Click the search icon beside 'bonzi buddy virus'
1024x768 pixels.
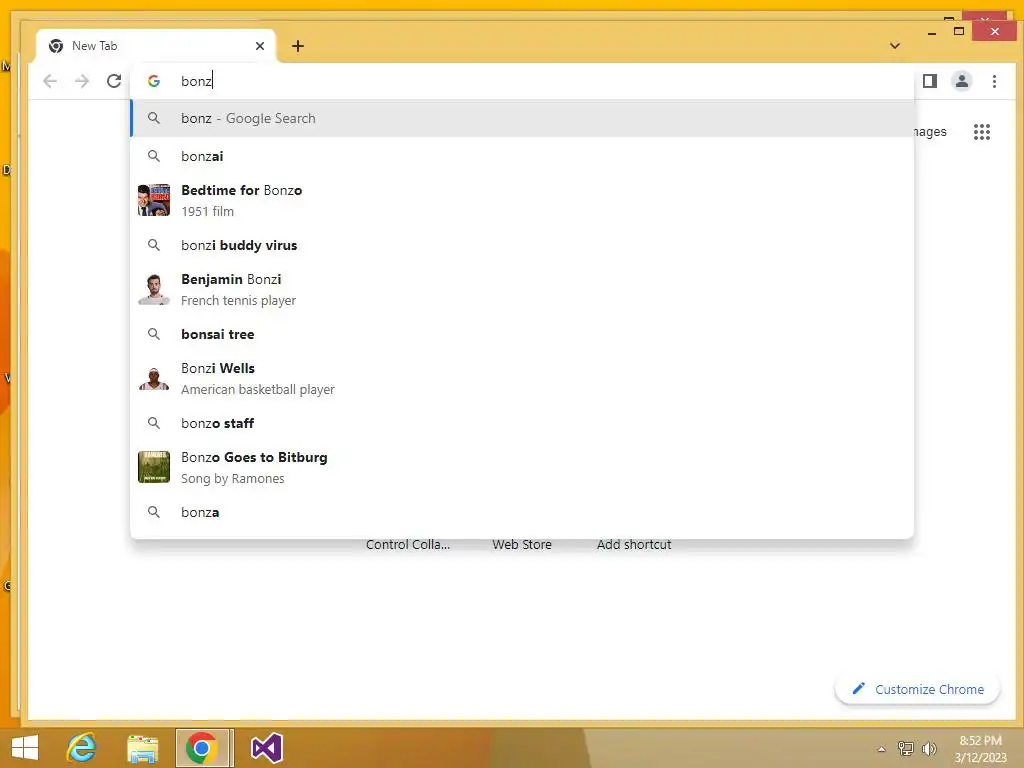(x=153, y=245)
